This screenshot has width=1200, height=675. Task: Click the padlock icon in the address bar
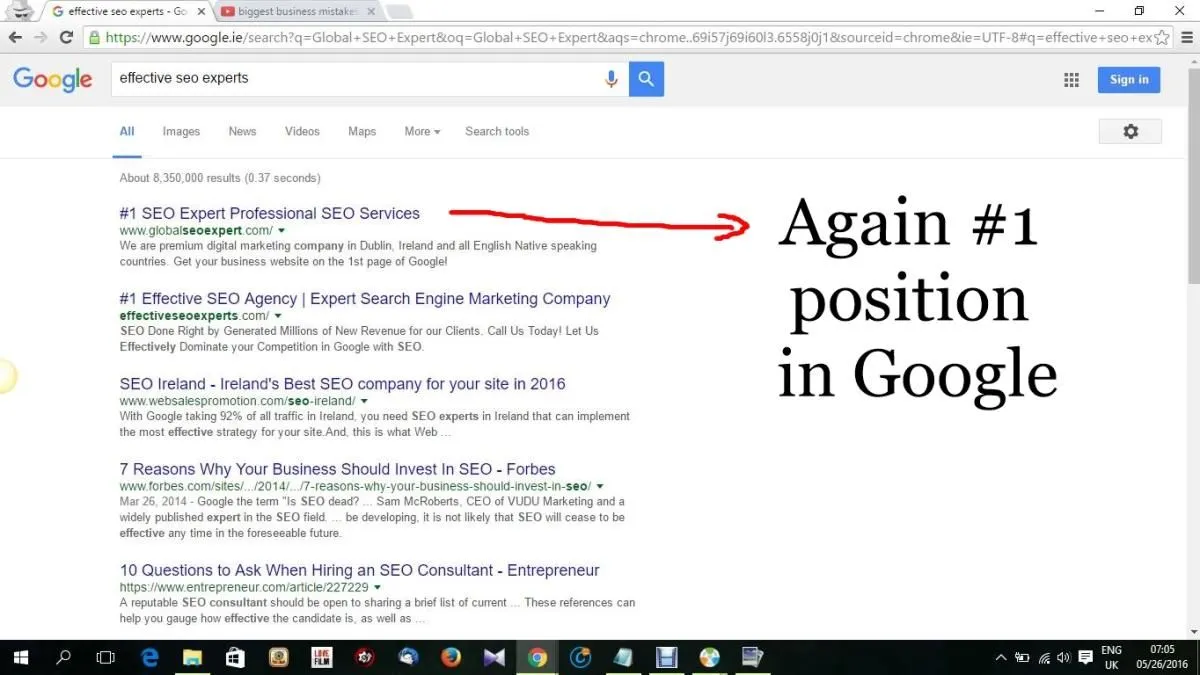(x=93, y=37)
